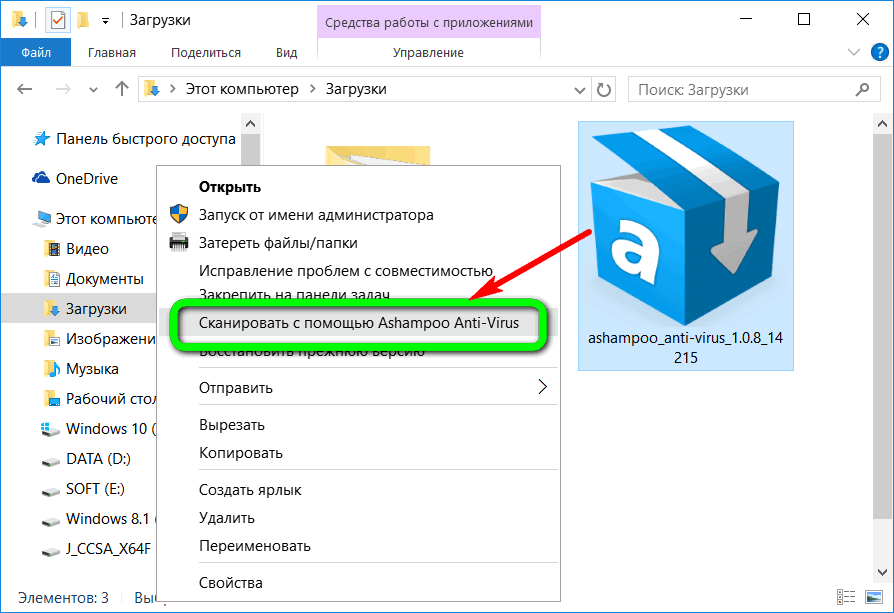Open Рабочий стол in the sidebar

tap(100, 399)
